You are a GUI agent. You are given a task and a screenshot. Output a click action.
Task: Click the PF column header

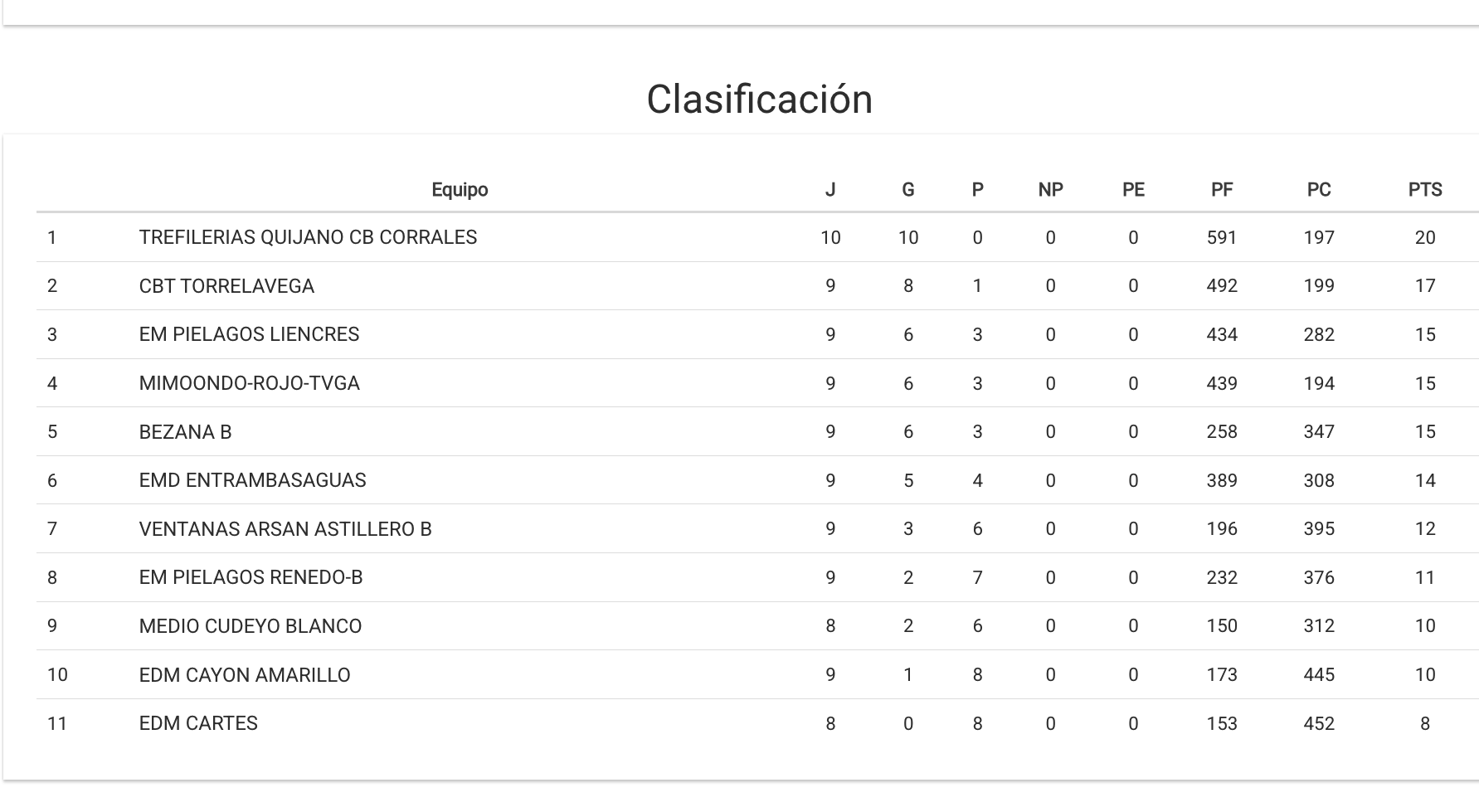[1221, 190]
